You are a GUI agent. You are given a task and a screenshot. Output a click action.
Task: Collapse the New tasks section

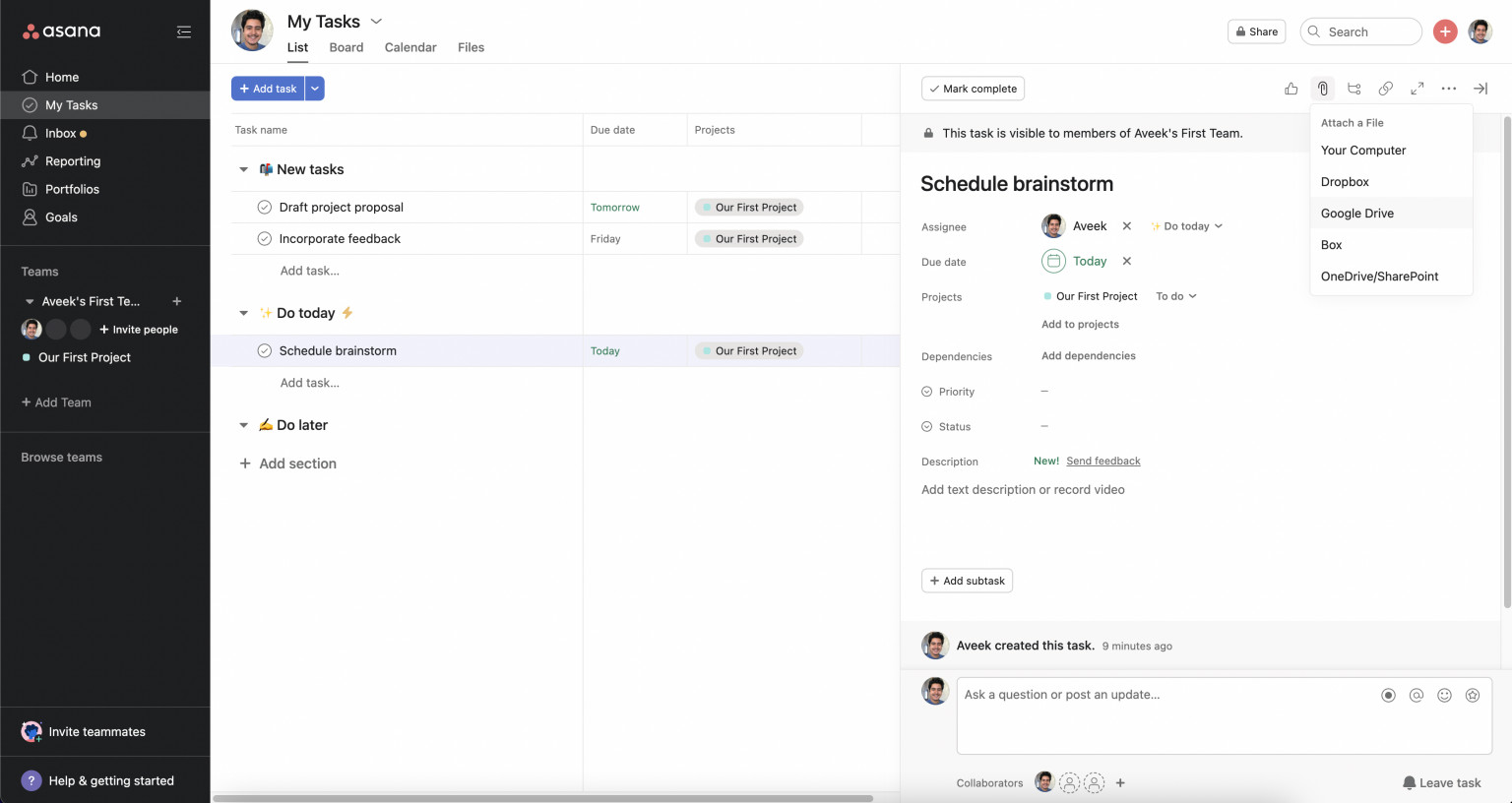coord(244,169)
